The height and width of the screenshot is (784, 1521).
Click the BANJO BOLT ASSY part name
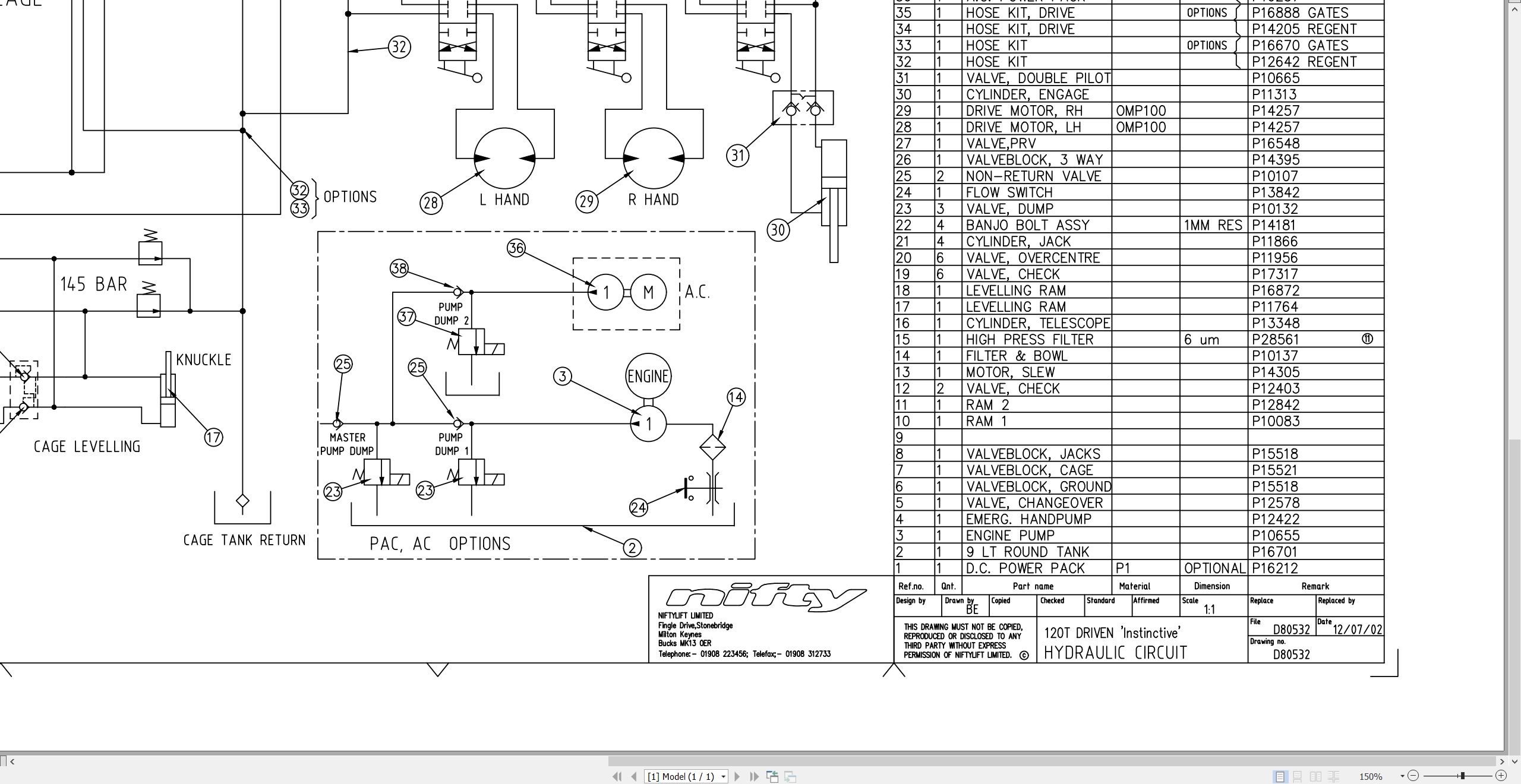coord(1028,225)
